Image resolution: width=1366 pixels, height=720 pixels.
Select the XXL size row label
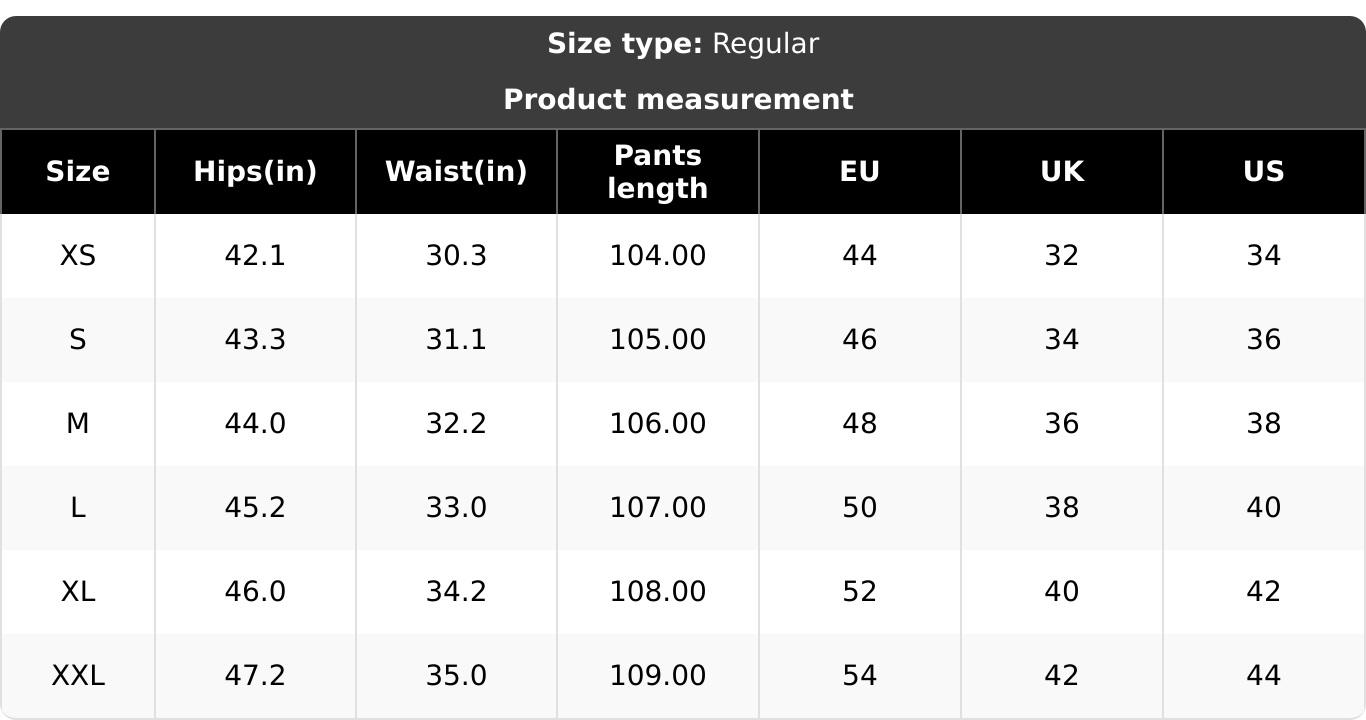click(x=78, y=676)
